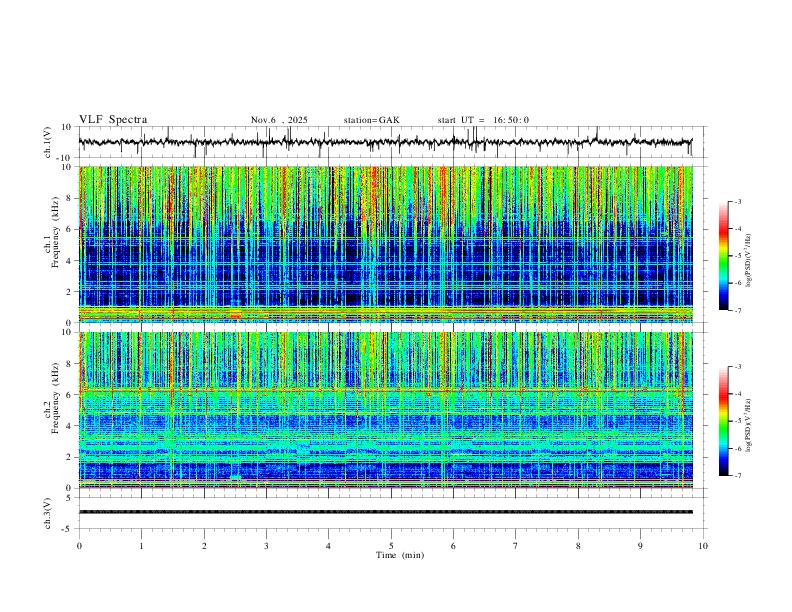Click the "-3" tick on ch.1 colorbar
Screen dimensions: 792x612
click(737, 201)
